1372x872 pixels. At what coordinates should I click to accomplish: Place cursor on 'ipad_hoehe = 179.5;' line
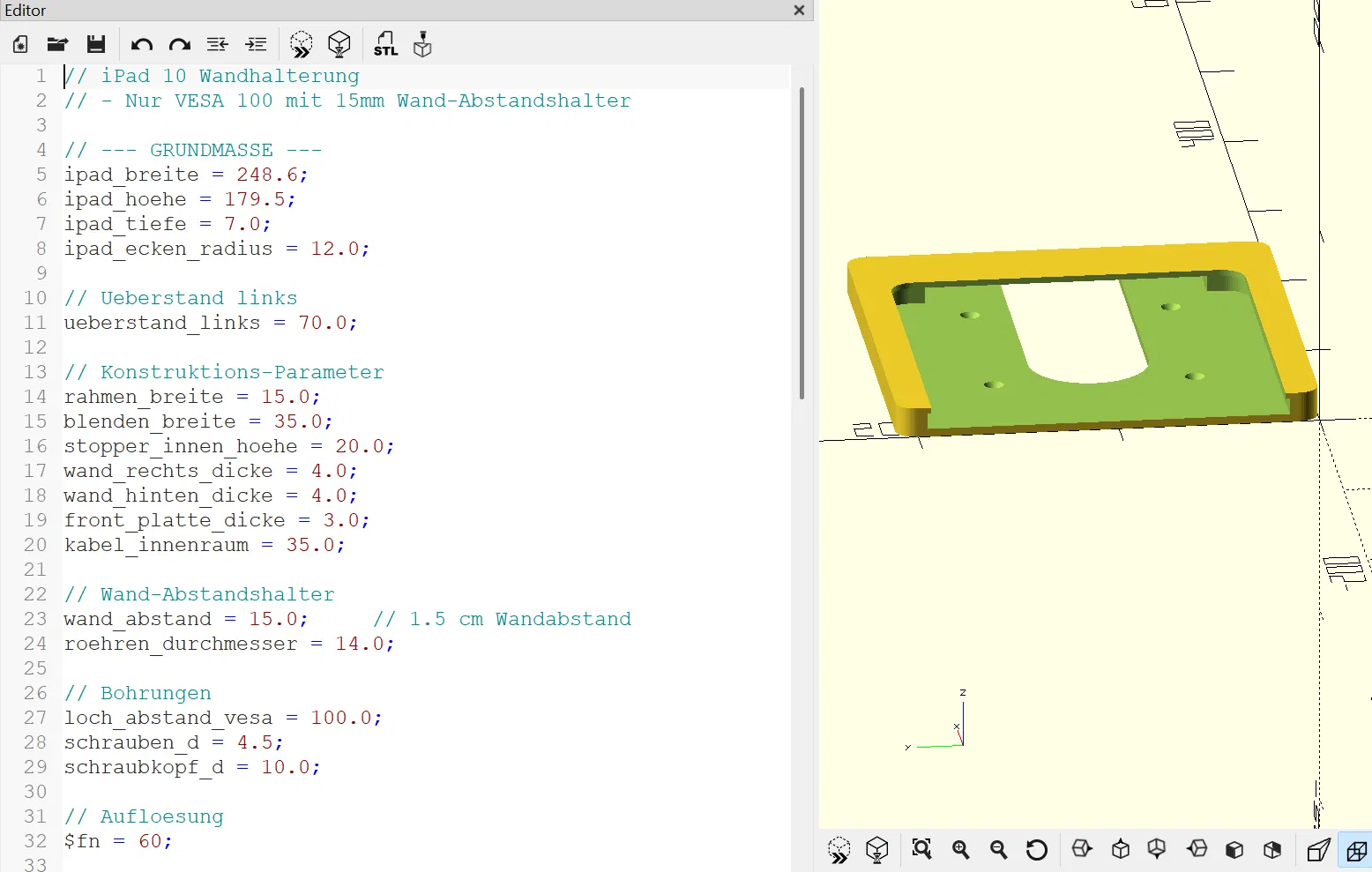(180, 199)
